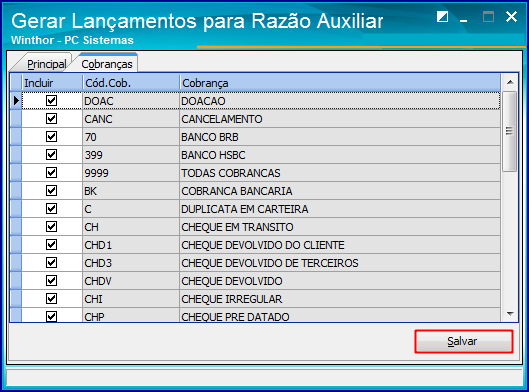Click the COBRANCA BANCARIA cell
This screenshot has height=392, width=529.
click(x=340, y=191)
